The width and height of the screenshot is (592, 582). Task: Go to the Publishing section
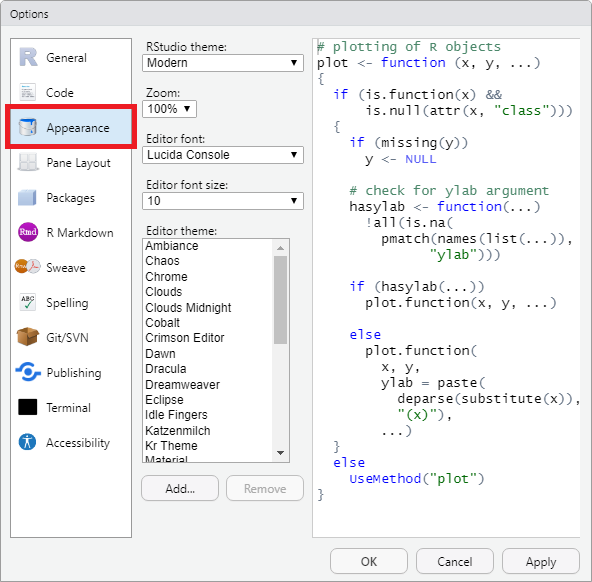71,373
